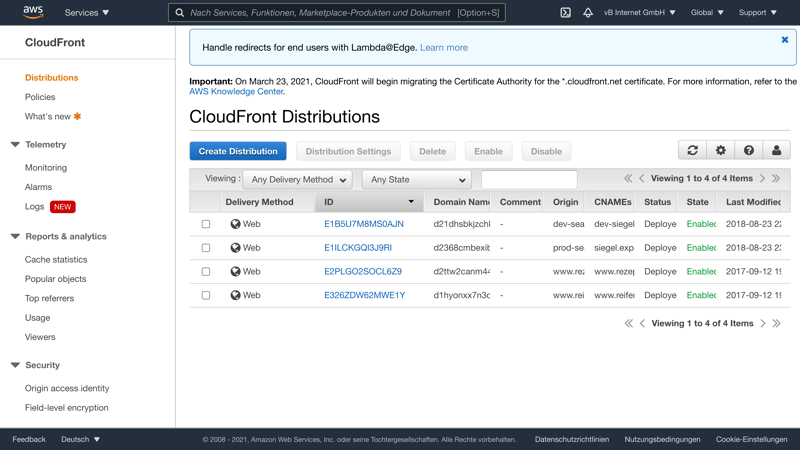This screenshot has height=450, width=800.
Task: Click the refresh distributions icon
Action: (x=692, y=150)
